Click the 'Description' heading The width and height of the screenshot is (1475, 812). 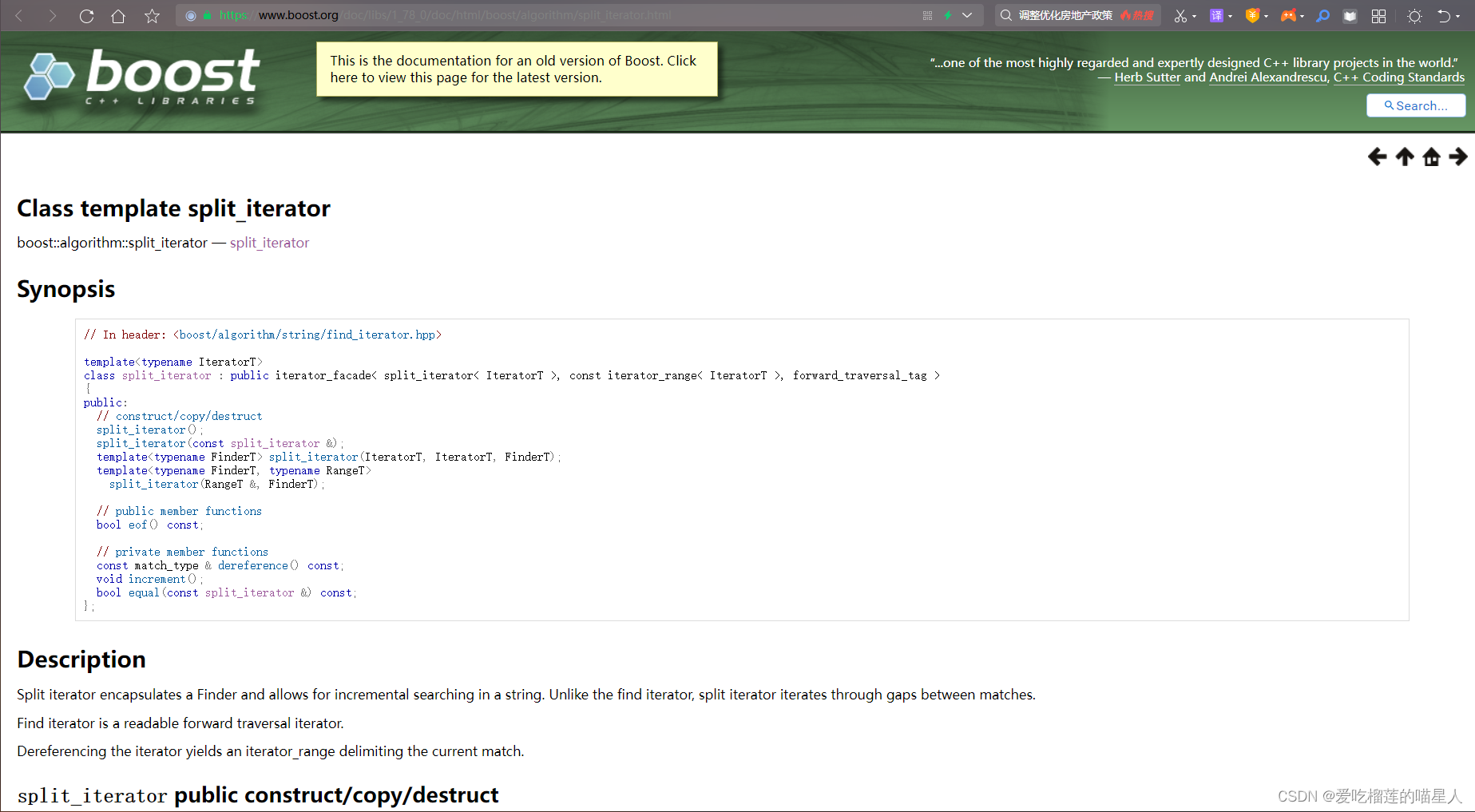81,660
